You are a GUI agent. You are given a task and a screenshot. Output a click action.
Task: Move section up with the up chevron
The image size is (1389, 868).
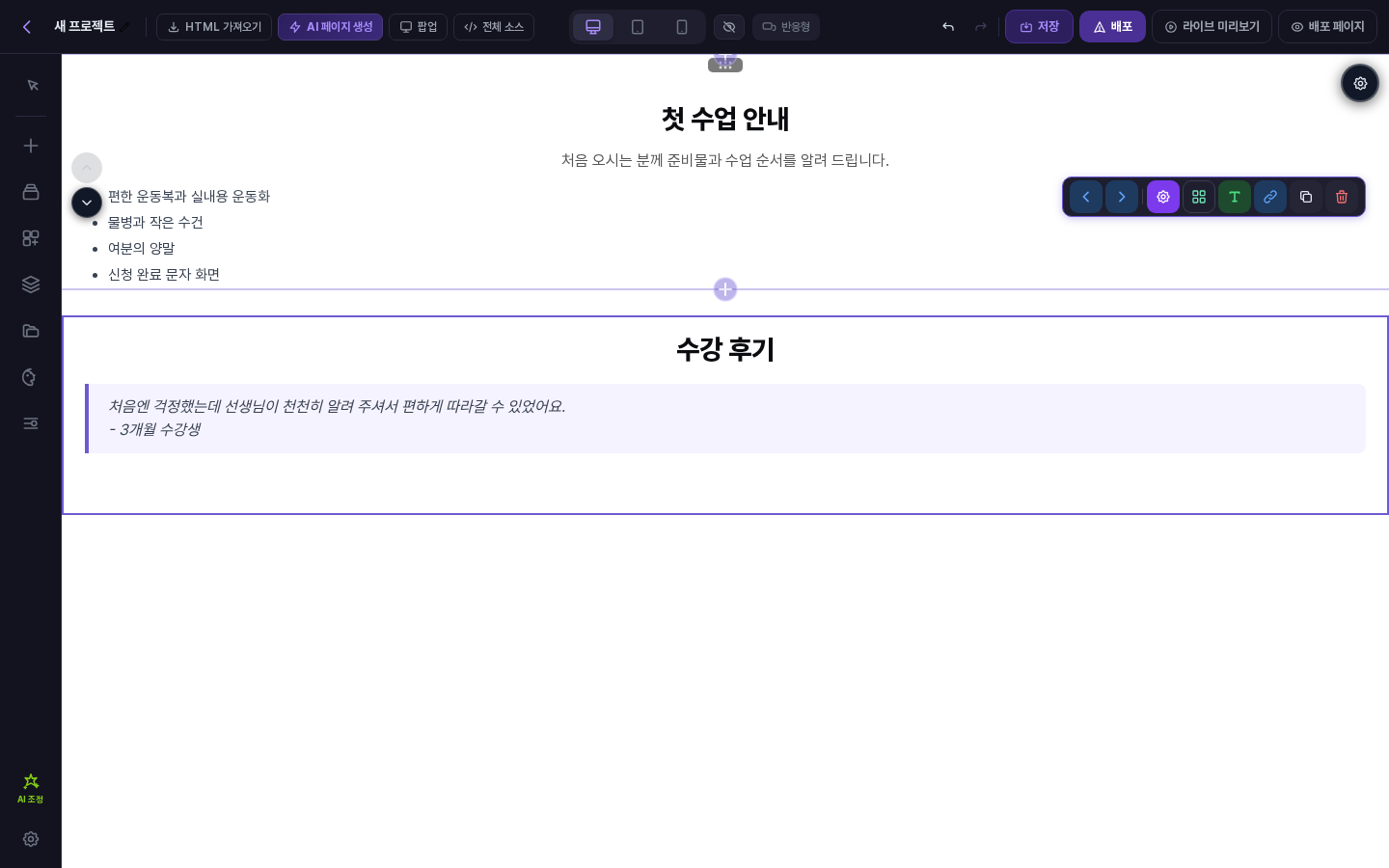87,168
